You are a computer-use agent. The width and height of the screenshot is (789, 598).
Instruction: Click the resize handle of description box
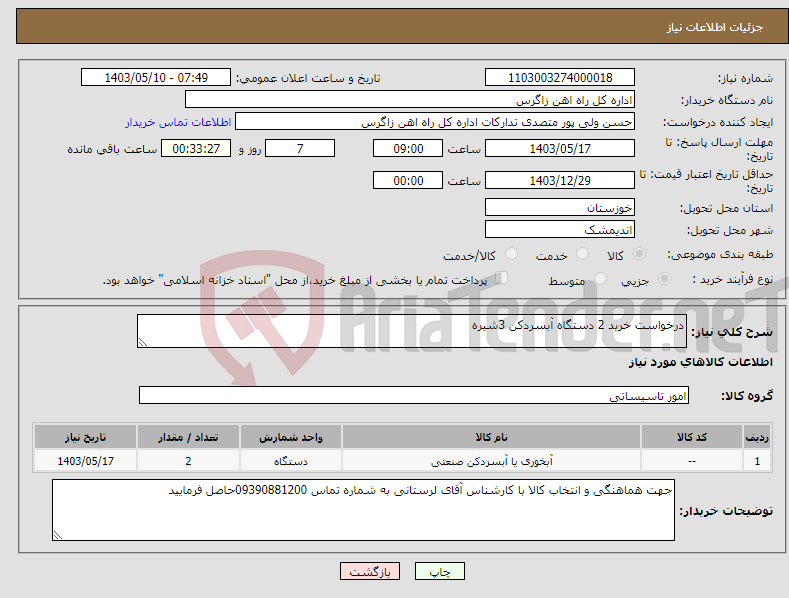[143, 342]
